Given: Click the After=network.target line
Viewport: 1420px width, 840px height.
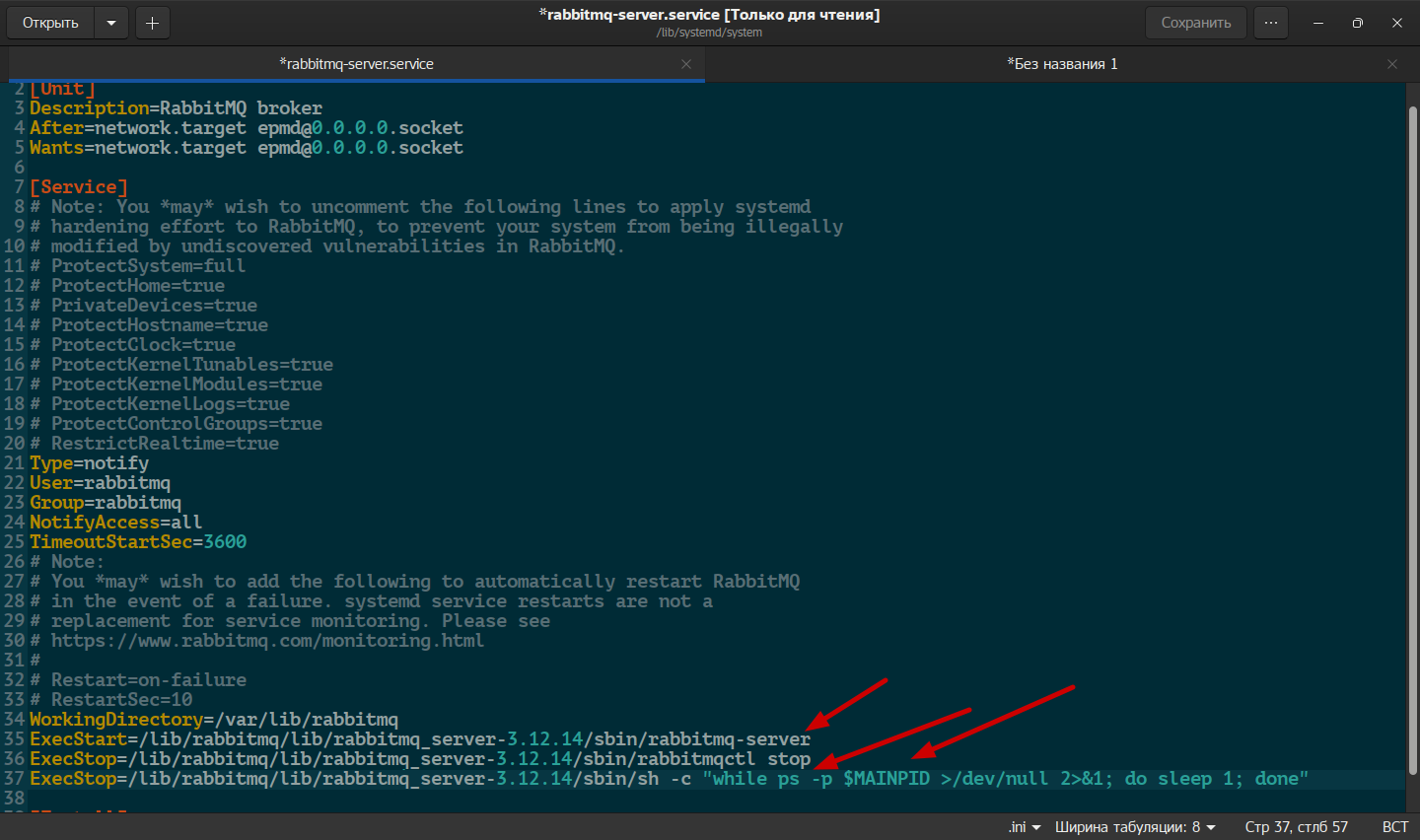Looking at the screenshot, I should point(247,128).
